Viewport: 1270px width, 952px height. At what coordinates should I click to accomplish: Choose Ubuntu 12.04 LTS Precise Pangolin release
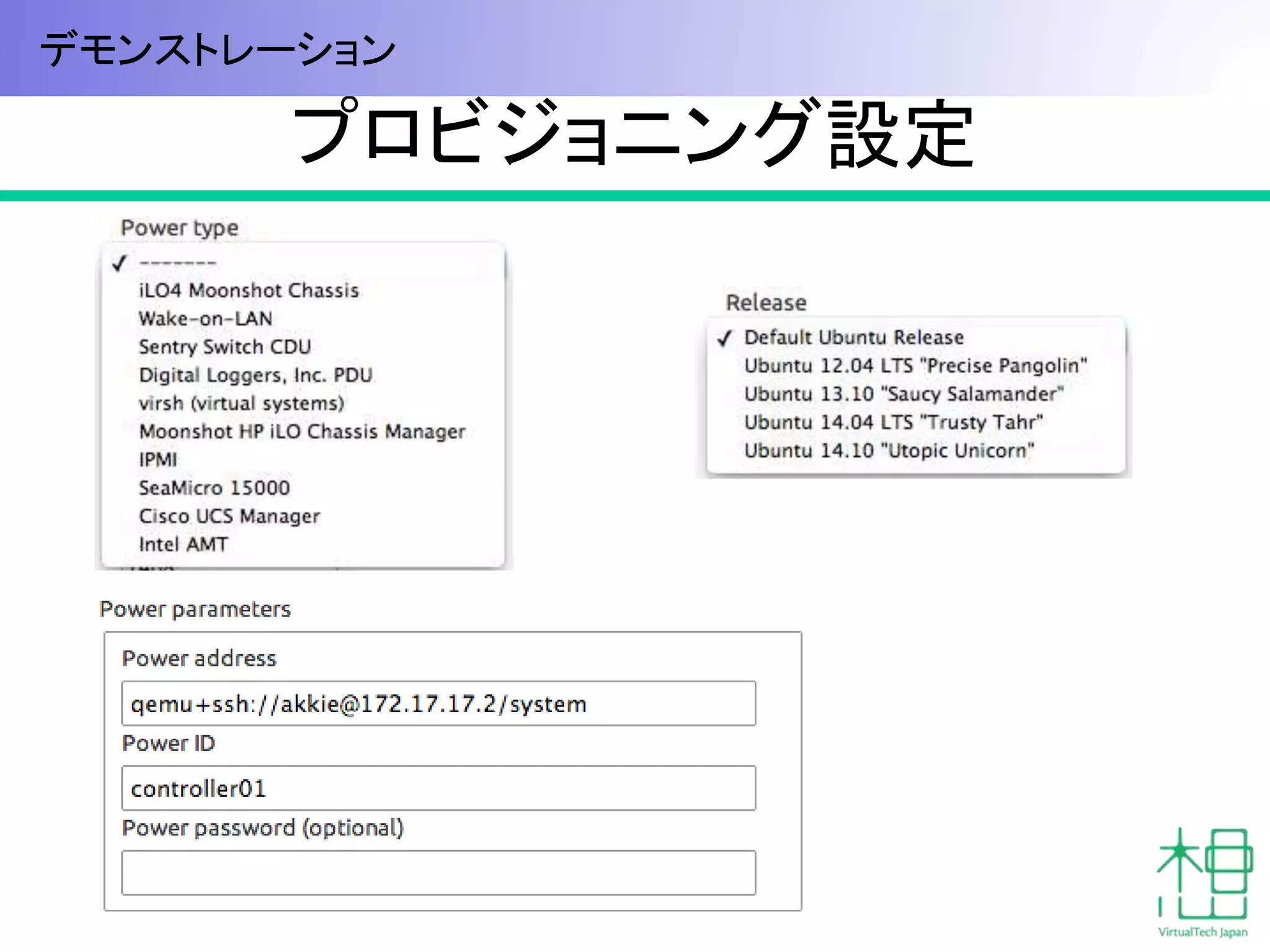coord(916,366)
